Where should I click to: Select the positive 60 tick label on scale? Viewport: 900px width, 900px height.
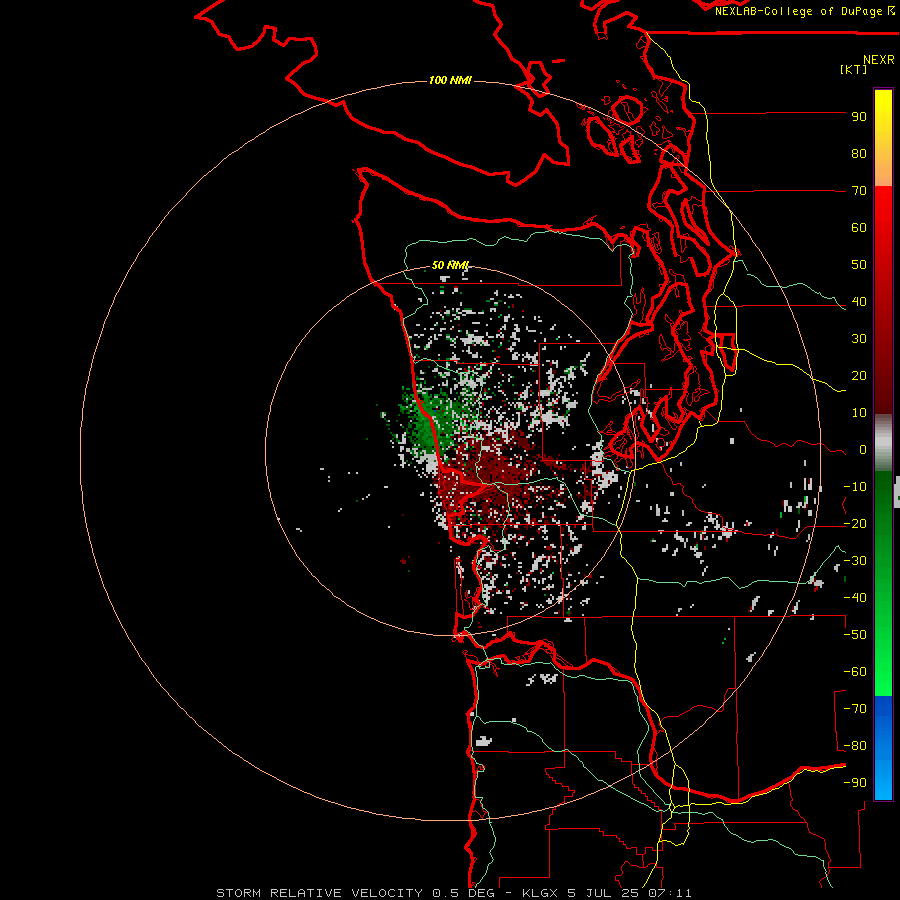[859, 228]
